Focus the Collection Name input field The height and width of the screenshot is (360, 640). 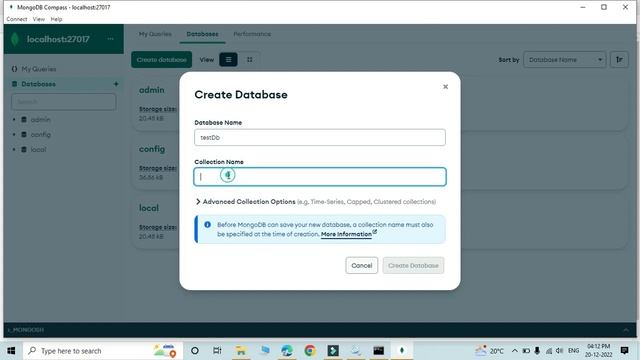coord(320,177)
